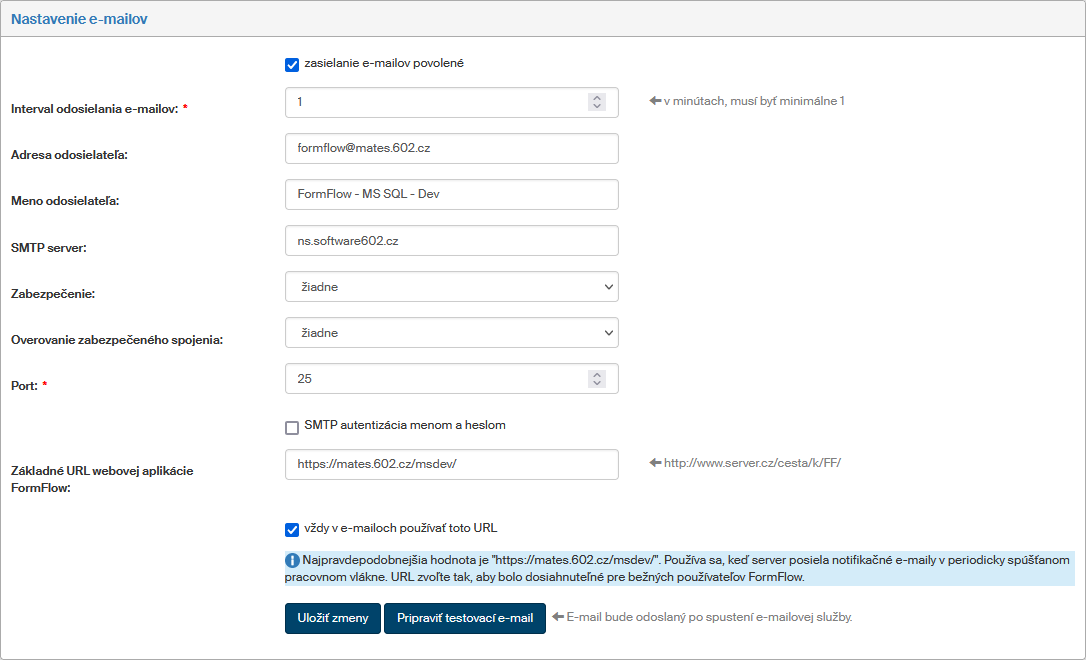Viewport: 1086px width, 660px height.
Task: Click the email sending interval input
Action: click(435, 102)
